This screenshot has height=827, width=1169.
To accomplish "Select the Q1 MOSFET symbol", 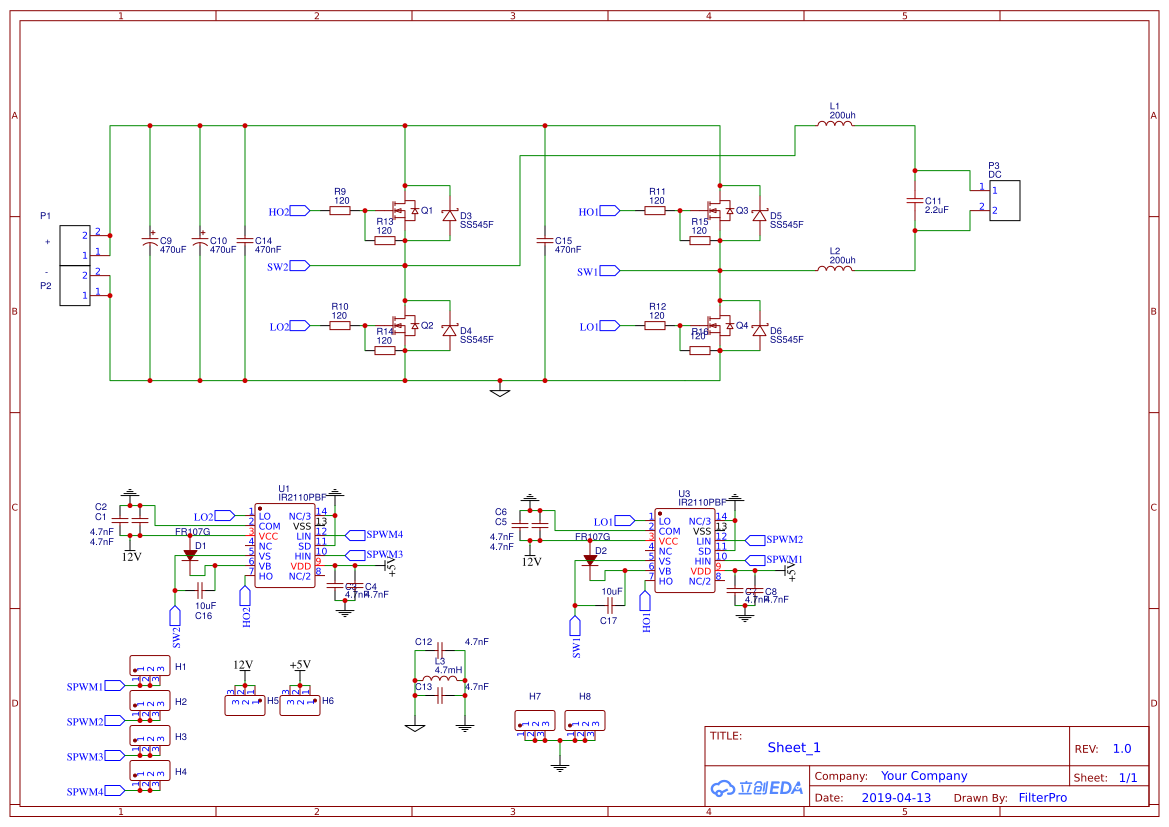I will pyautogui.click(x=407, y=211).
